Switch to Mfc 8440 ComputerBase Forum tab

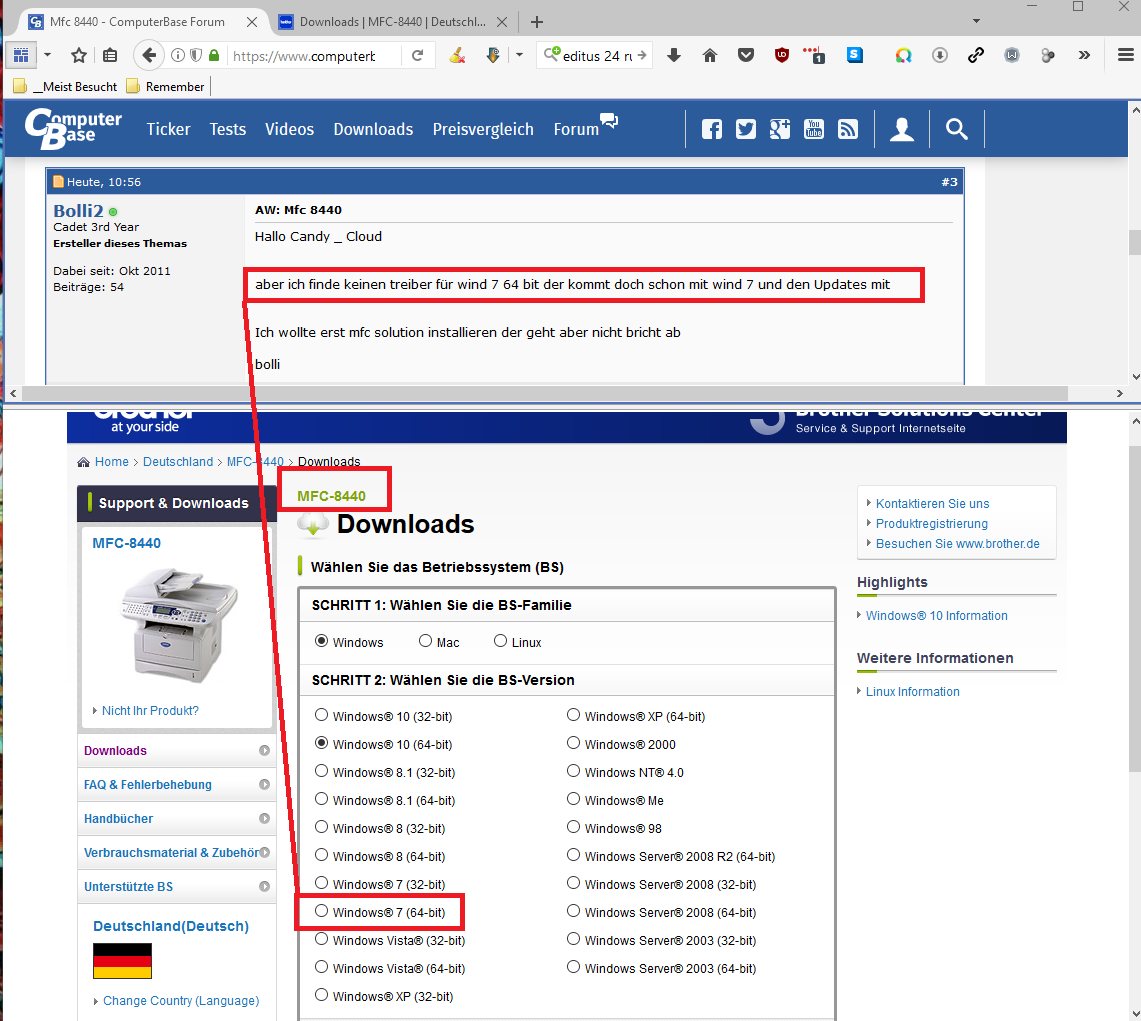pos(137,22)
